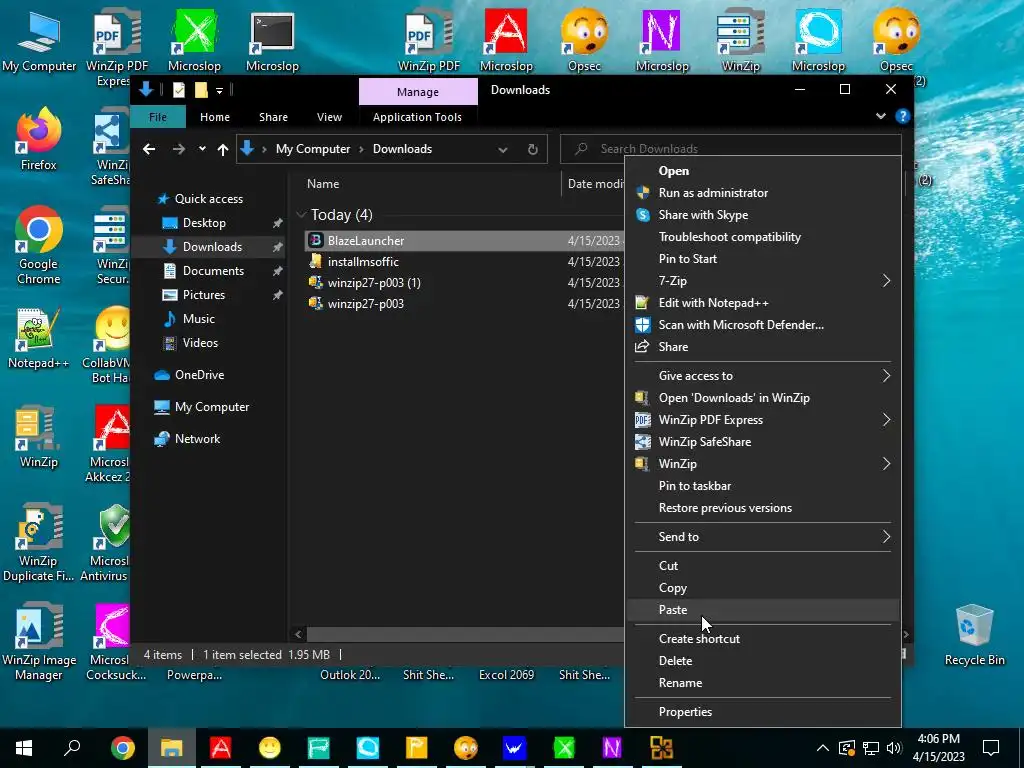Switch to the View ribbon tab

click(x=329, y=117)
